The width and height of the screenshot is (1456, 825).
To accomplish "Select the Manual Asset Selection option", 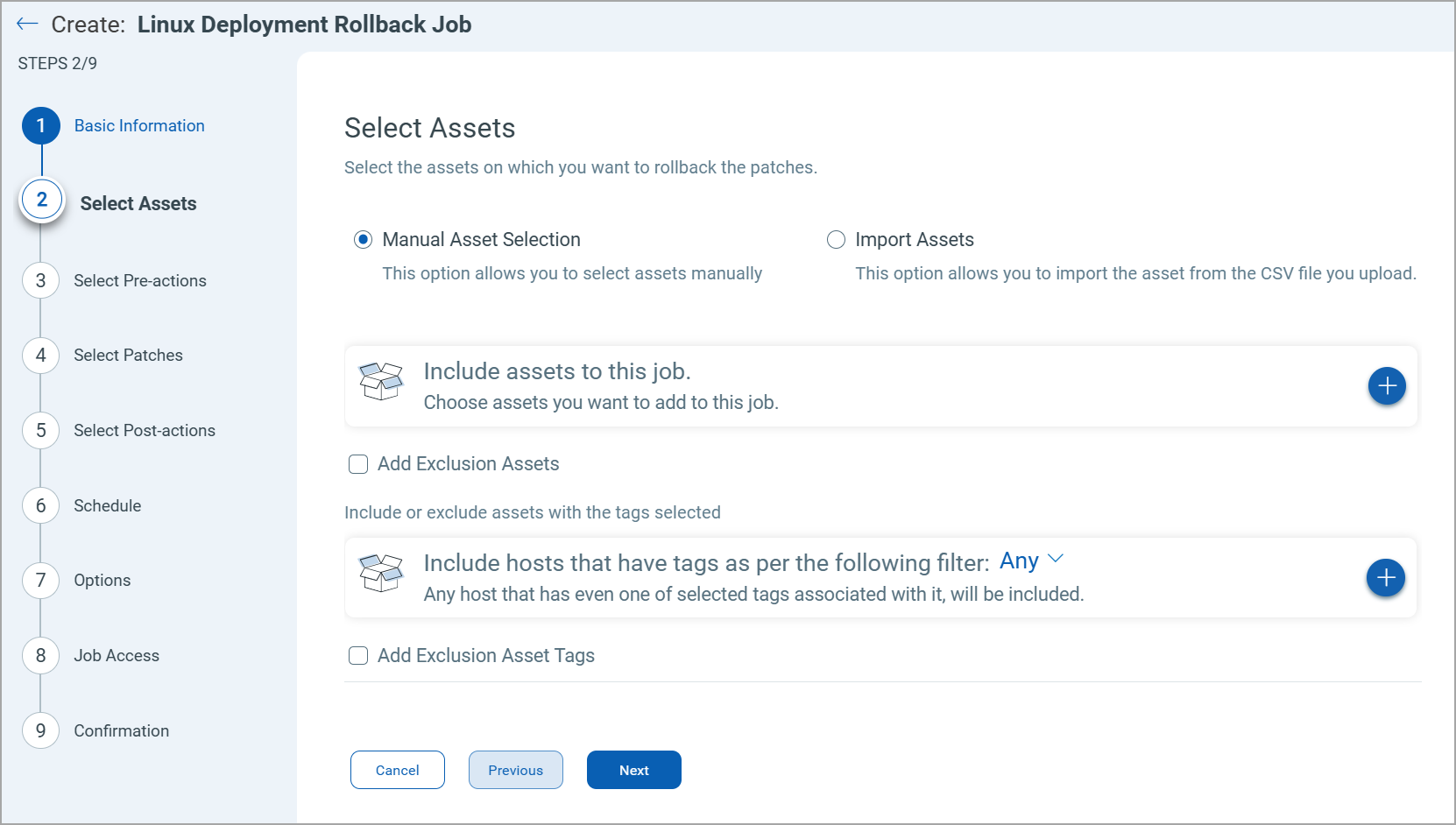I will coord(363,239).
